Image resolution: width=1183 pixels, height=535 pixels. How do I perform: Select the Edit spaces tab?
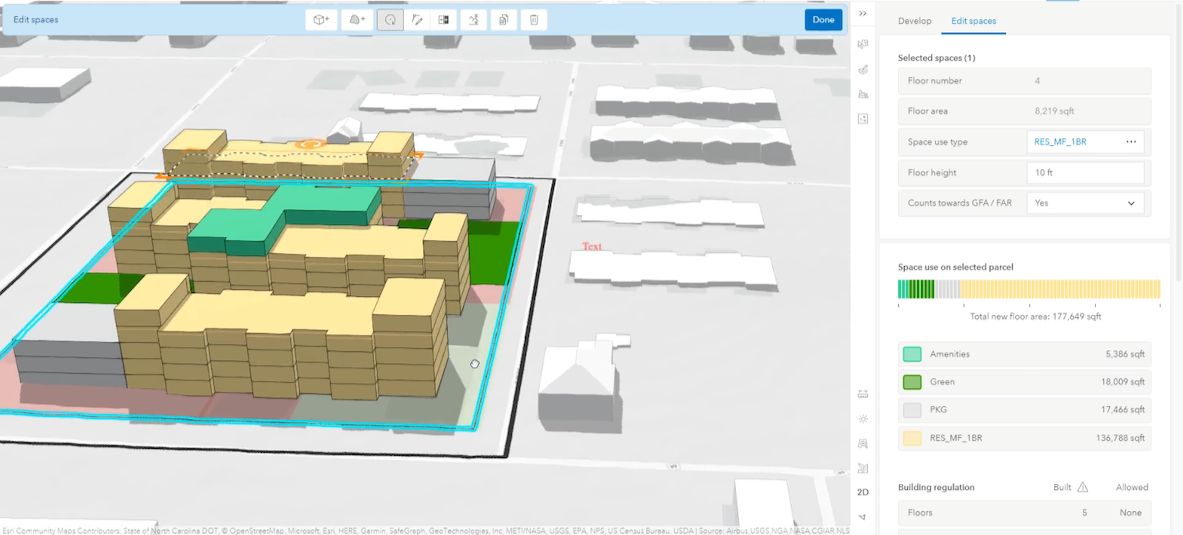[x=973, y=21]
